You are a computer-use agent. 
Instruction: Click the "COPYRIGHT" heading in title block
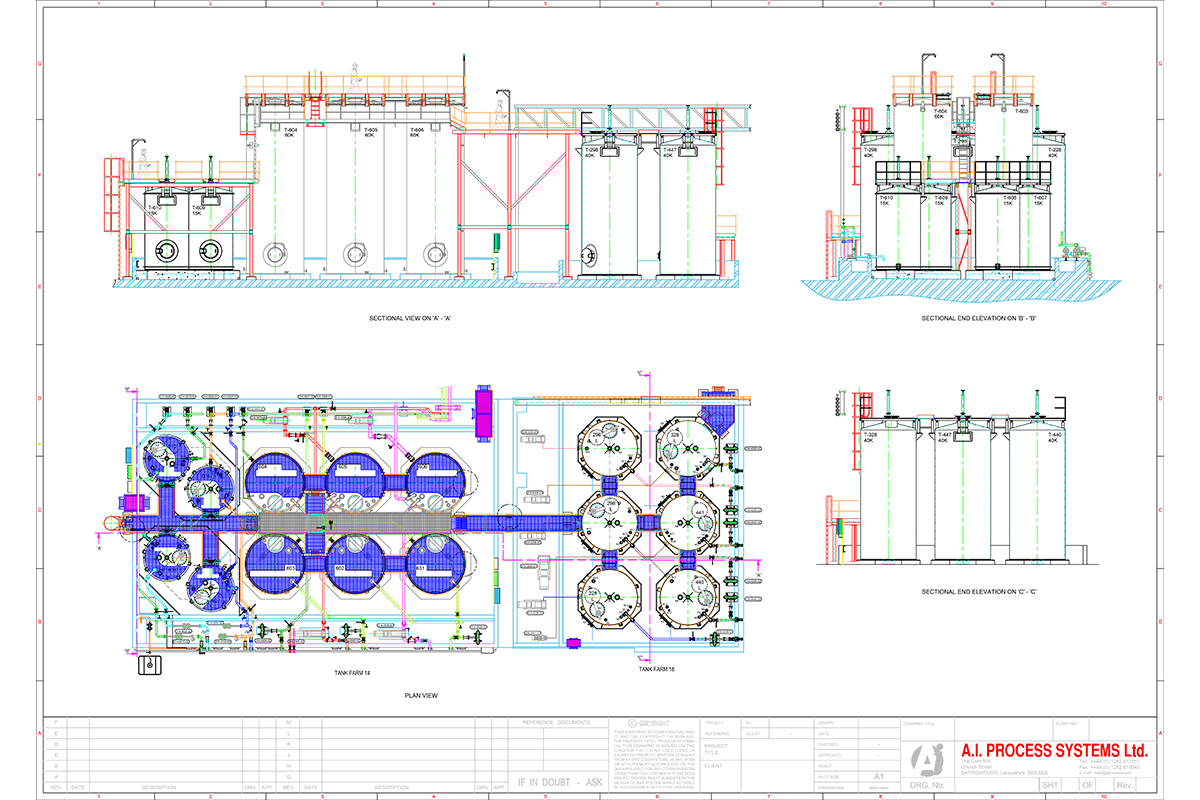[x=655, y=722]
